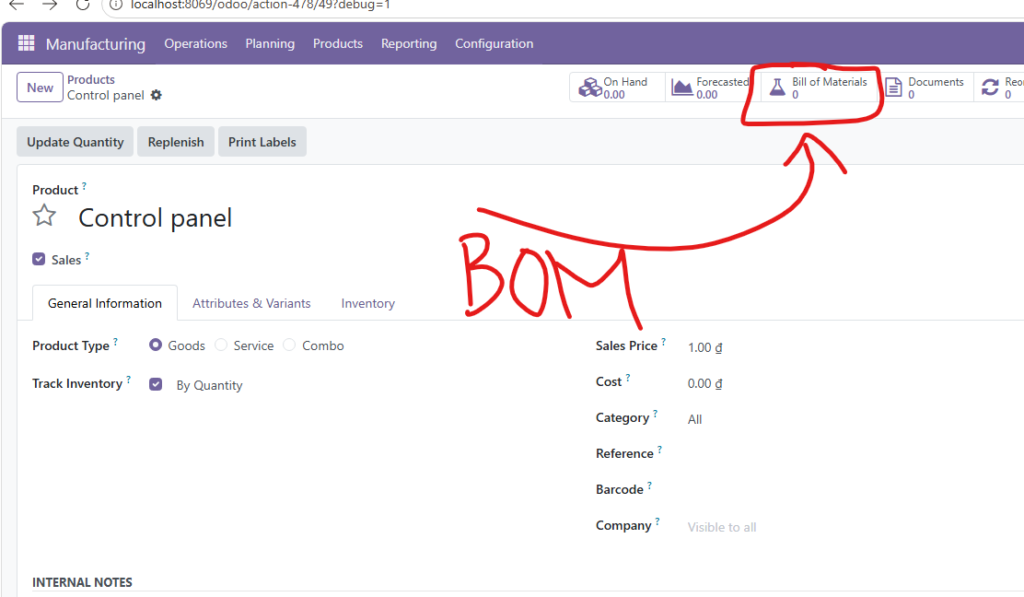Open the Forecasted chart stat button
The height and width of the screenshot is (597, 1024).
711,88
